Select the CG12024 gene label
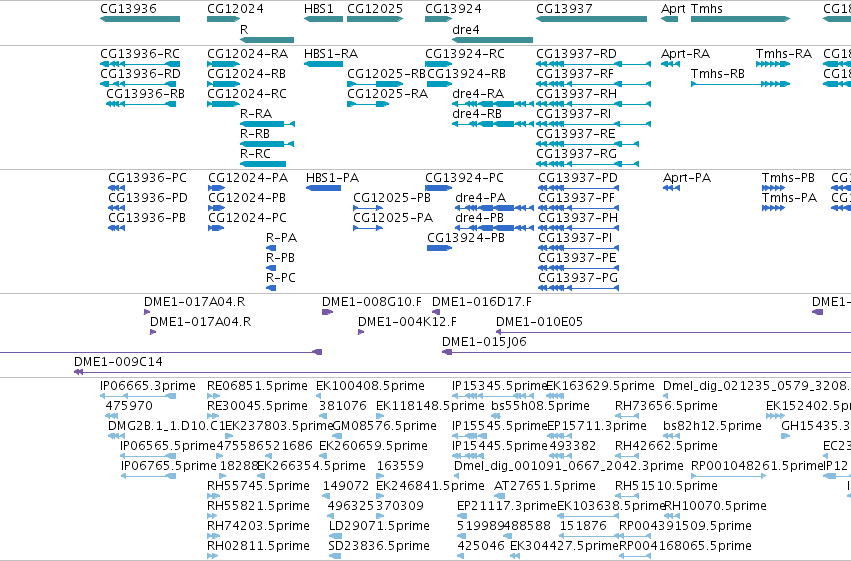Image resolution: width=851 pixels, height=561 pixels. 236,9
